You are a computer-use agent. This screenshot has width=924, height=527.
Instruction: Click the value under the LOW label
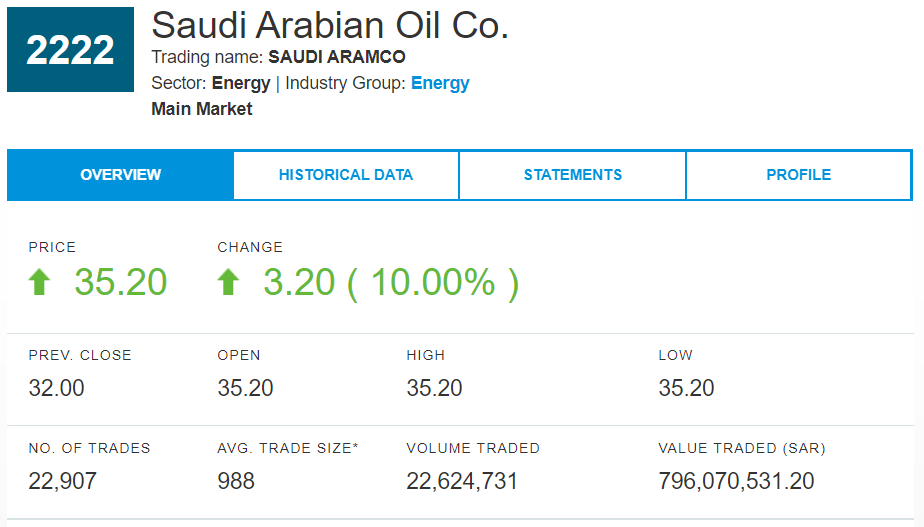pos(686,388)
